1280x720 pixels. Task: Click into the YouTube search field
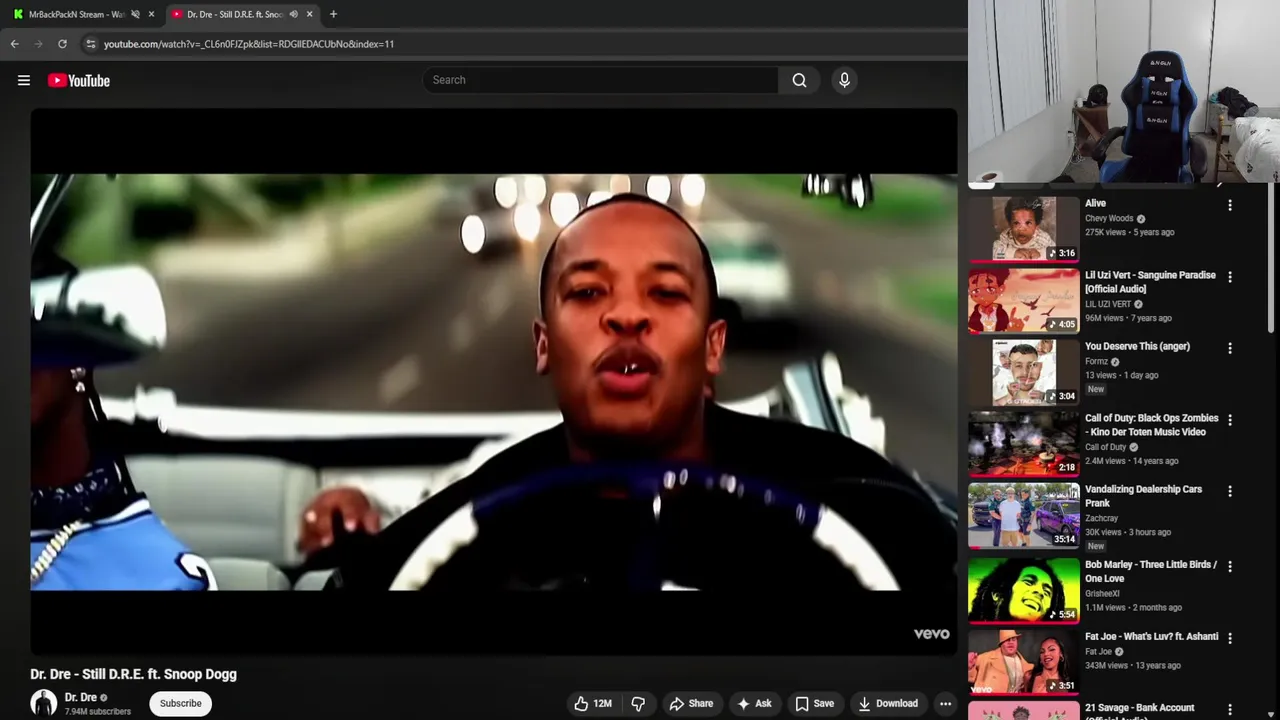(600, 80)
